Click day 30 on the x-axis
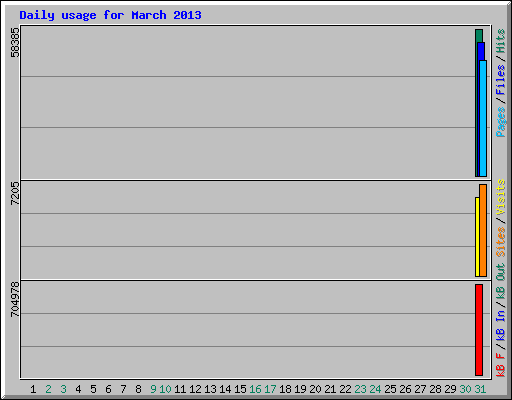Screen dimensions: 512x400 coord(465,389)
